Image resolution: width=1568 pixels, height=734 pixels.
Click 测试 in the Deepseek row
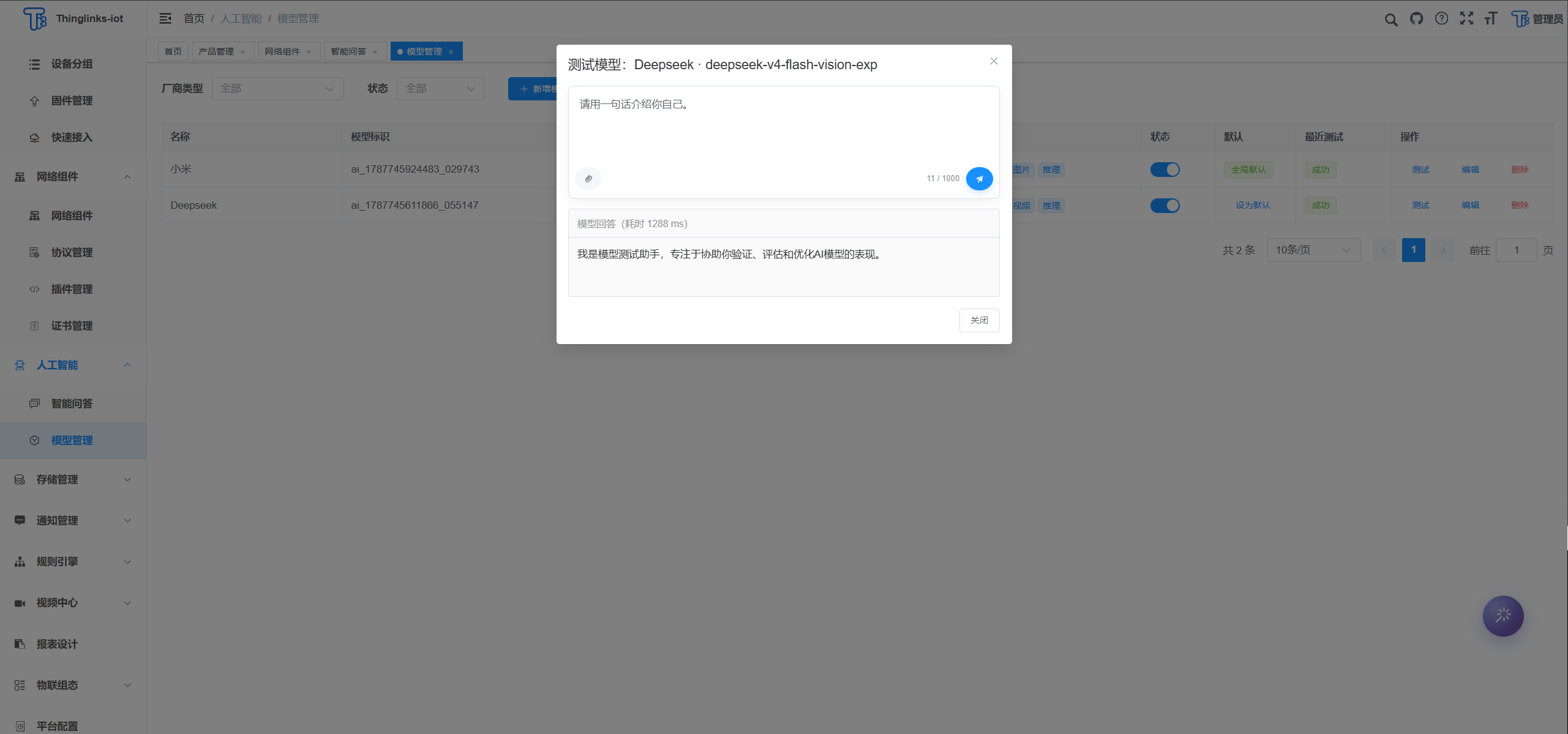click(1420, 206)
